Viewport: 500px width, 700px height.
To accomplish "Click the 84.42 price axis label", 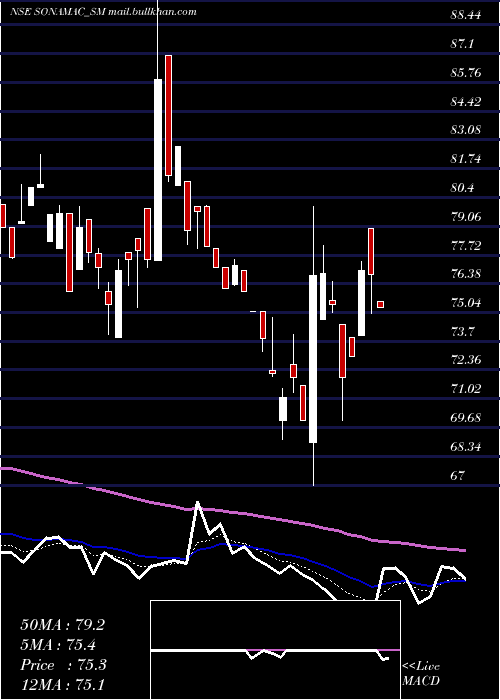I will 466,102.
